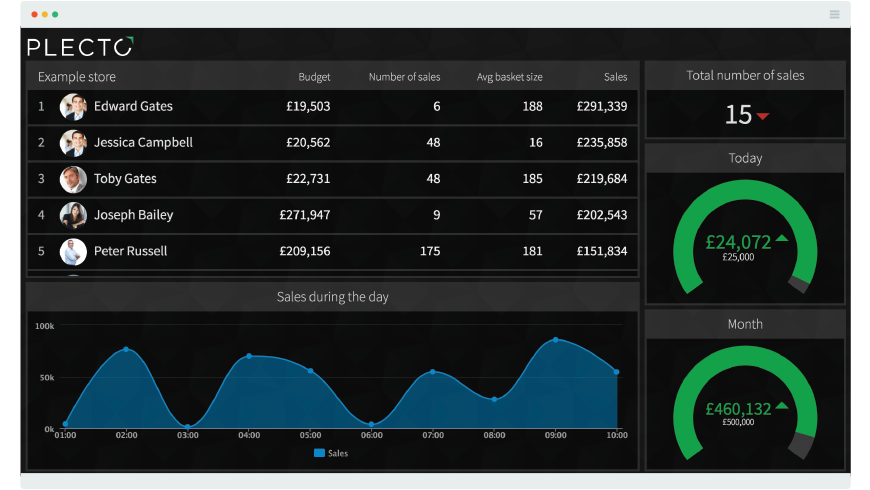Click the red down arrow beside 15
The width and height of the screenshot is (870, 490).
tap(763, 116)
